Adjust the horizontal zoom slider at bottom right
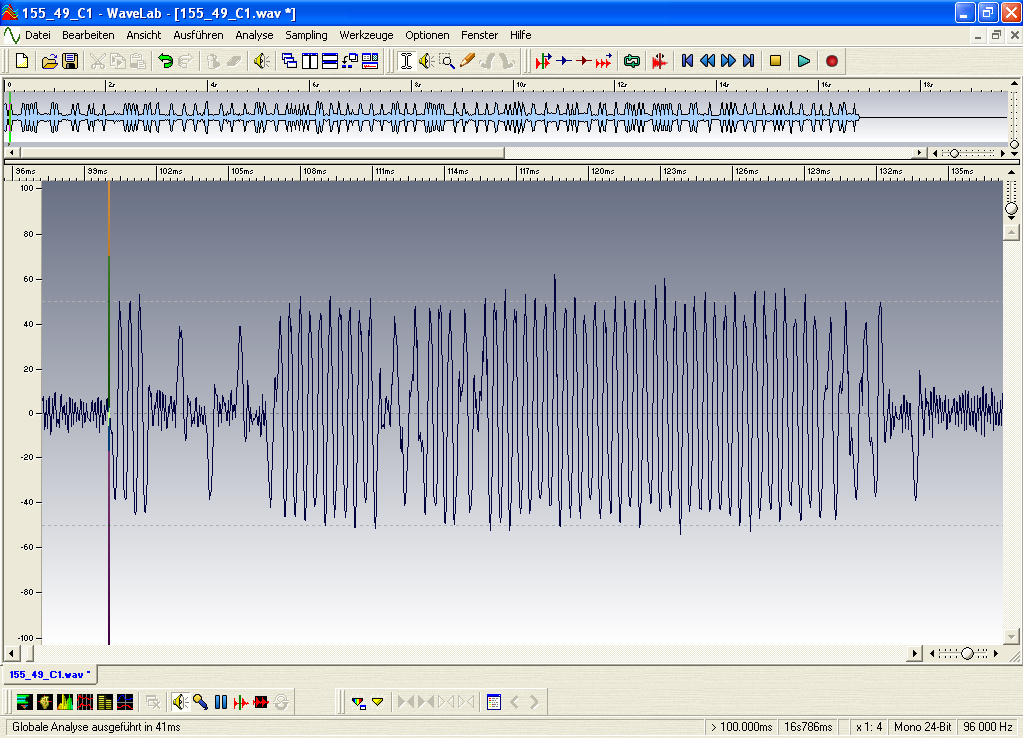 [967, 654]
